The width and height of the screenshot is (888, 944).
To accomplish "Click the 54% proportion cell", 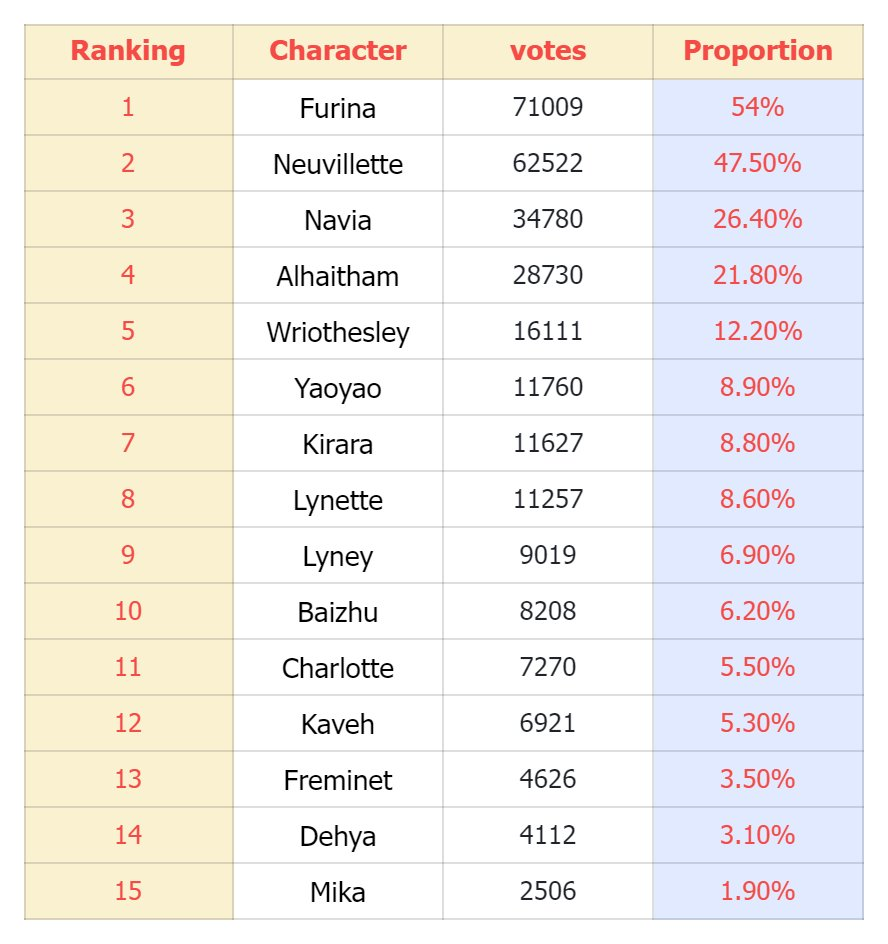I will click(x=758, y=107).
